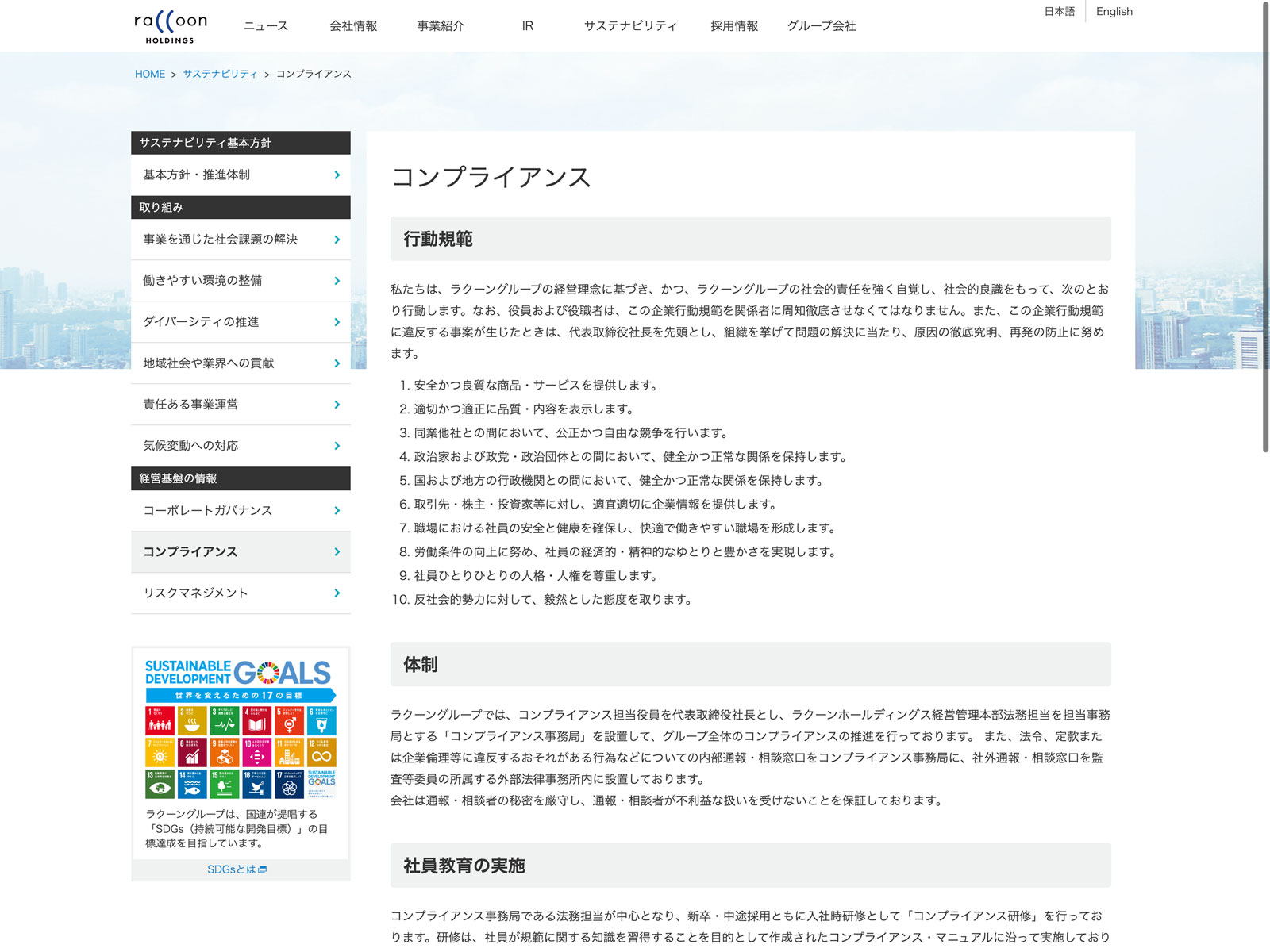Click the SDGs external link icon
The width and height of the screenshot is (1270, 952).
tap(263, 869)
